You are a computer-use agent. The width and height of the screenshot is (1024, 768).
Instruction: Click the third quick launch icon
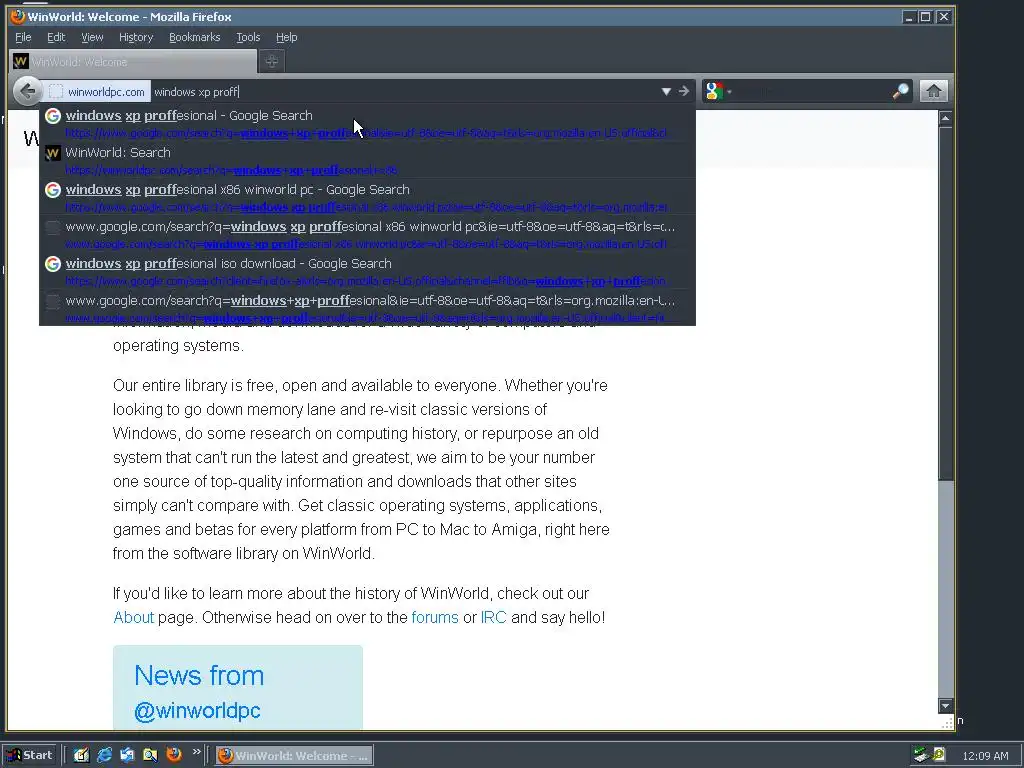coord(127,755)
